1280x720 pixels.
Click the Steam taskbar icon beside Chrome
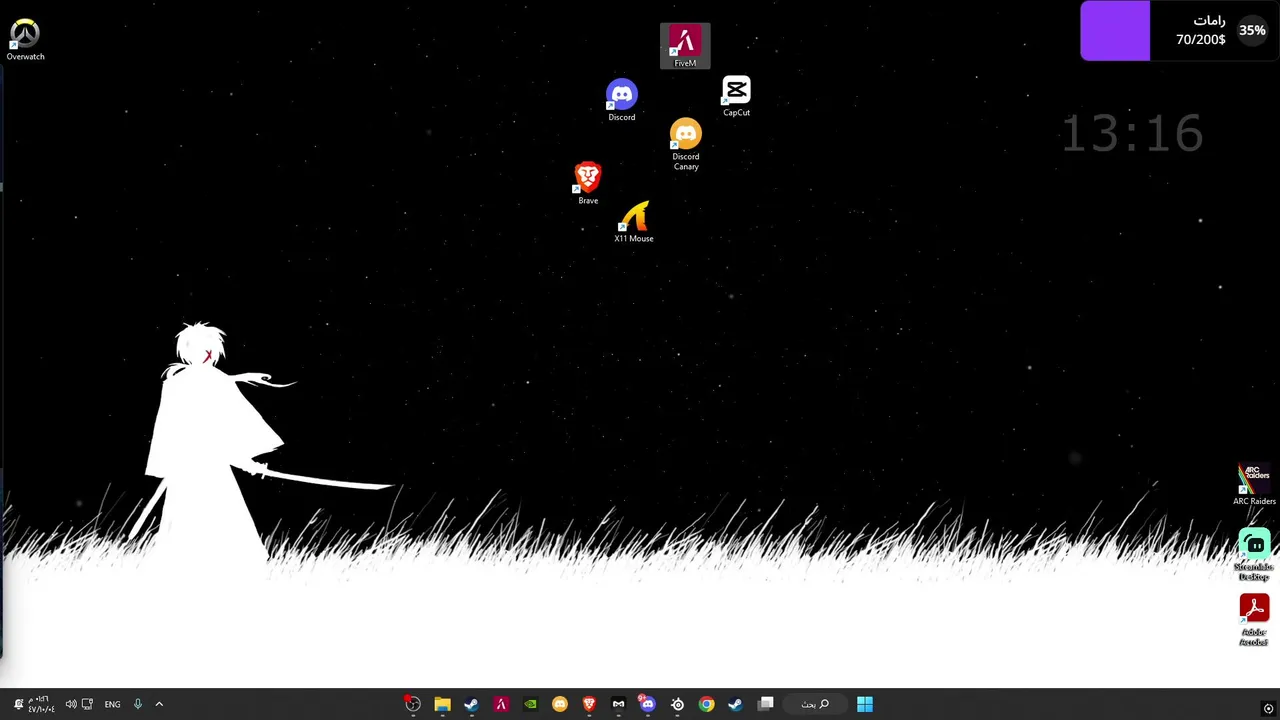[x=735, y=704]
